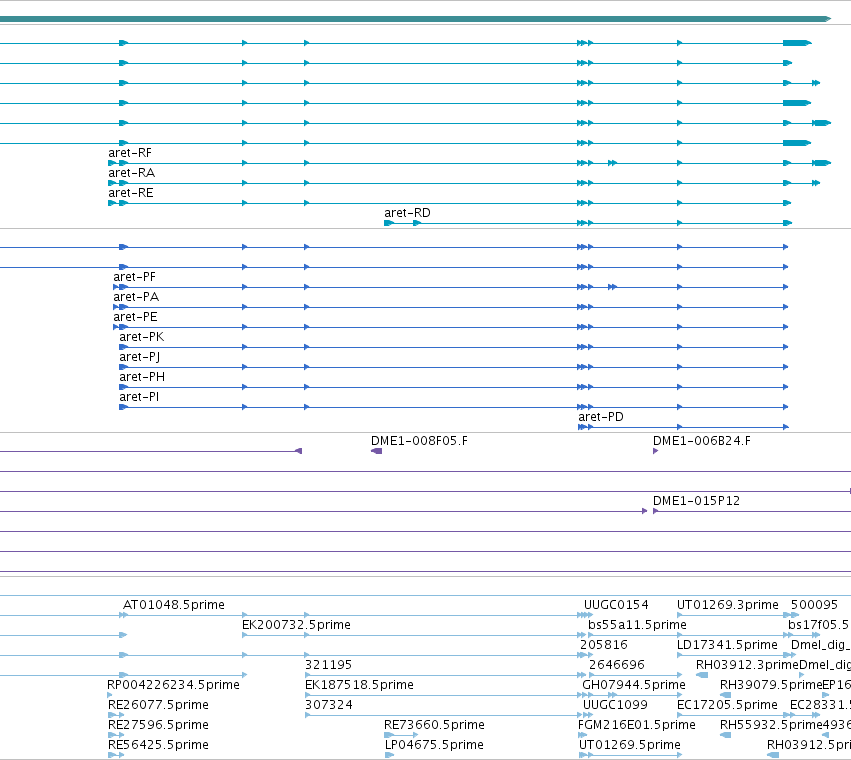Select the RE73660.5prime label
The width and height of the screenshot is (851, 760).
(x=434, y=725)
